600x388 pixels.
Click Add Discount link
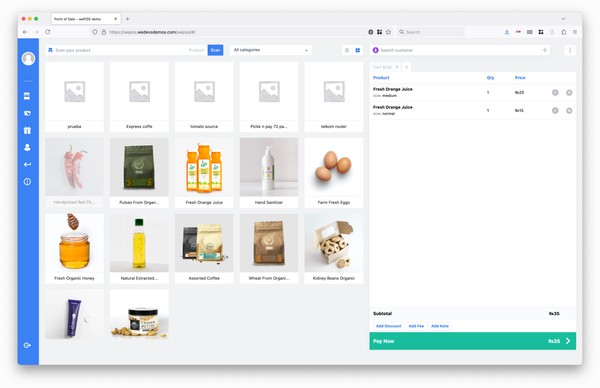tap(388, 326)
